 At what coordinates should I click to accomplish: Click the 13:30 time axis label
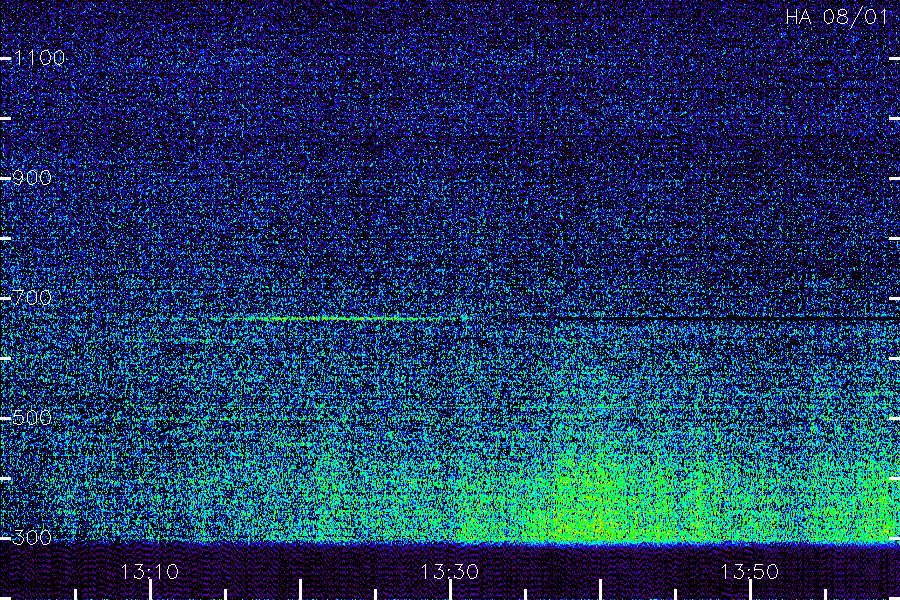pos(449,572)
